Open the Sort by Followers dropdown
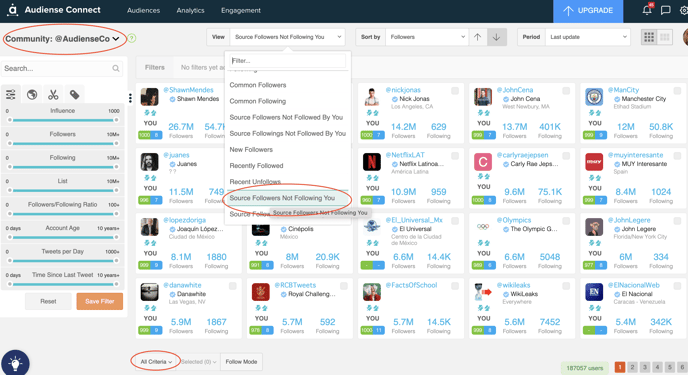This screenshot has height=375, width=688. (426, 37)
